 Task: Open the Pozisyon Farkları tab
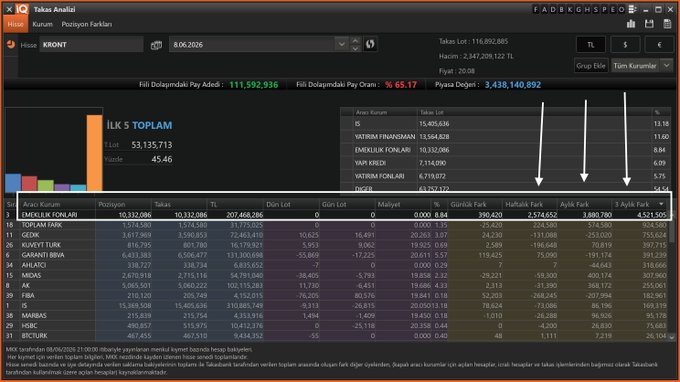87,24
